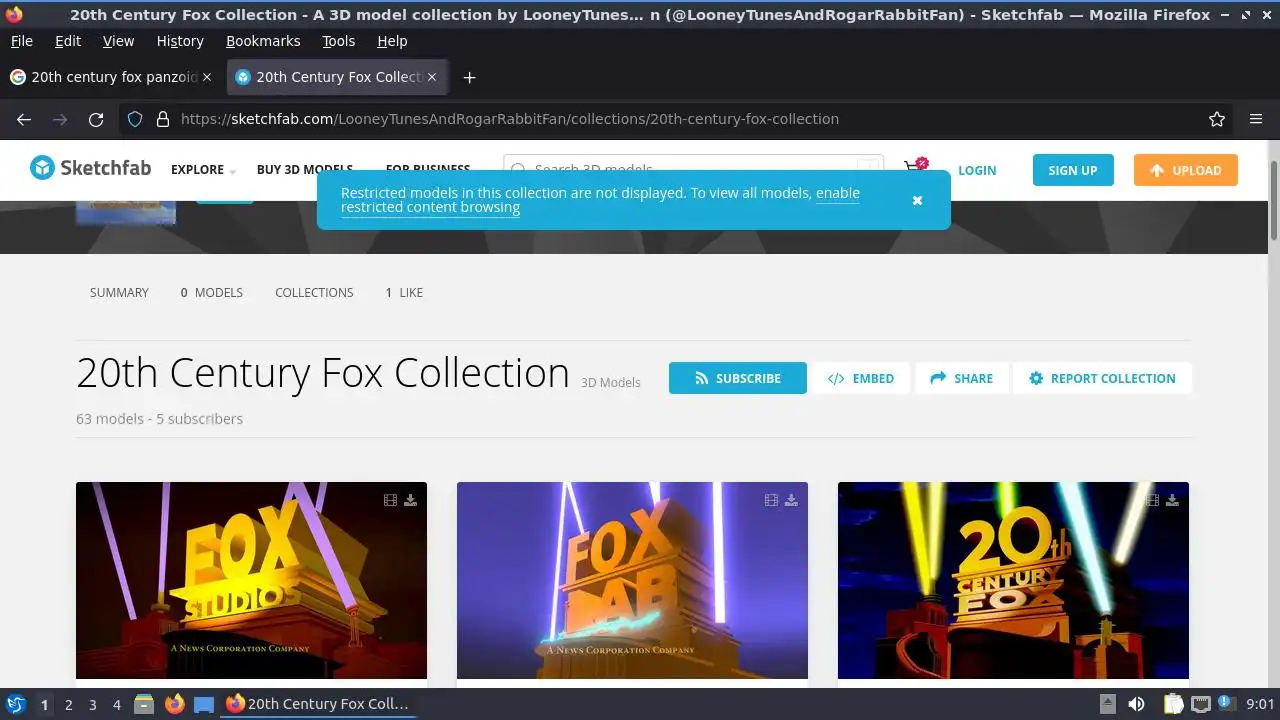View site security lock information
Screen dimensions: 1280x720
click(162, 119)
